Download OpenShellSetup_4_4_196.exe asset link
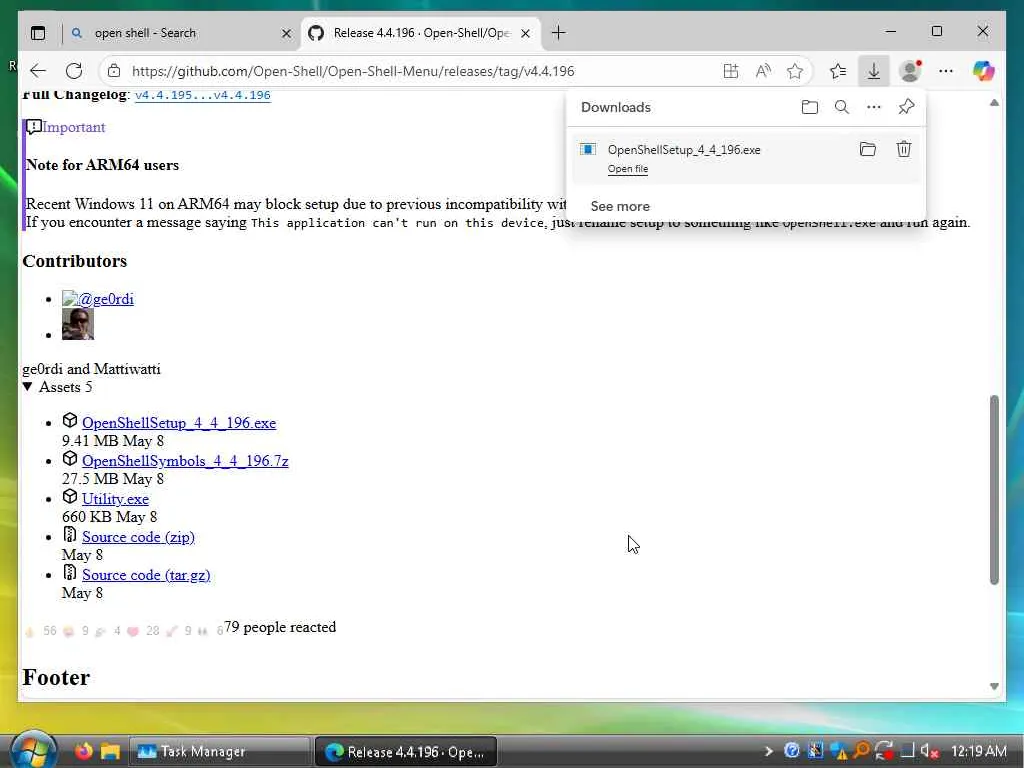The width and height of the screenshot is (1024, 768). click(x=179, y=423)
